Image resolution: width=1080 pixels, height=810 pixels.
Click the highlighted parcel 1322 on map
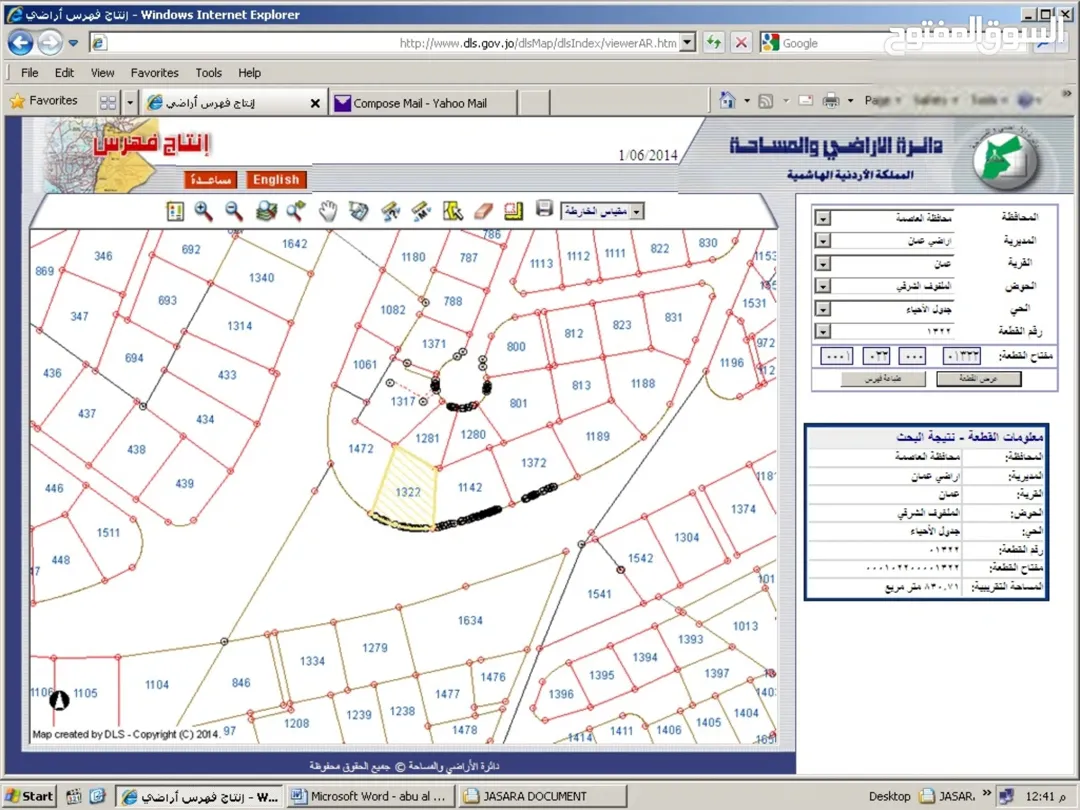pyautogui.click(x=408, y=492)
